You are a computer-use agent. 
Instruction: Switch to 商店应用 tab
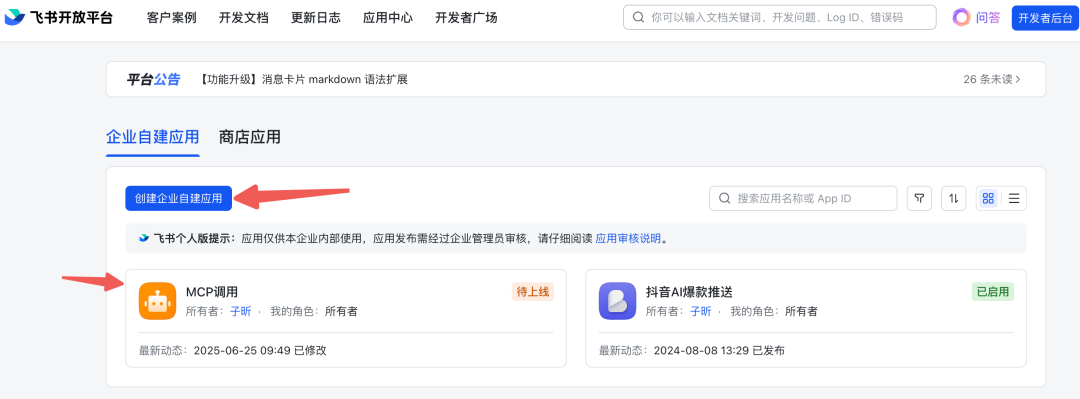click(249, 136)
